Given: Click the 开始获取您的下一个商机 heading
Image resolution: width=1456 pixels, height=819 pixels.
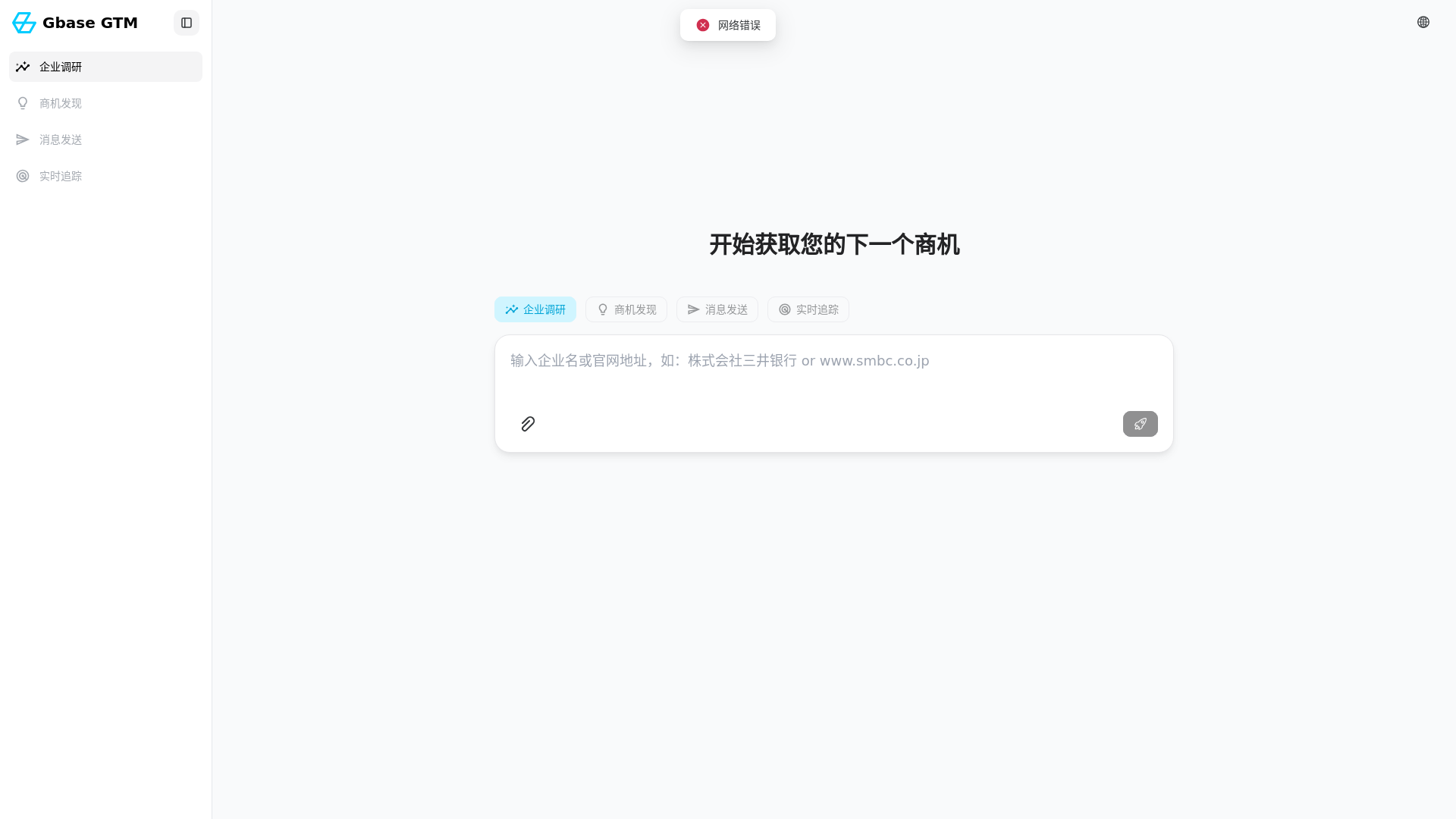Looking at the screenshot, I should click(x=834, y=244).
